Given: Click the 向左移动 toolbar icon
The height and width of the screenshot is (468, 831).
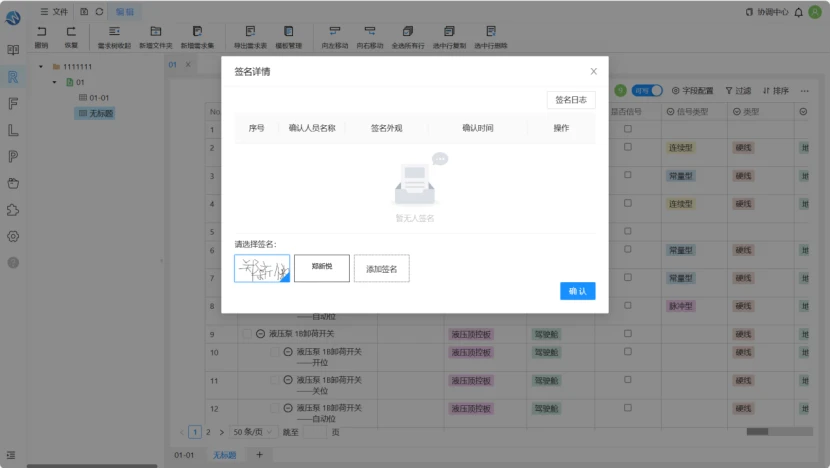Looking at the screenshot, I should point(334,32).
